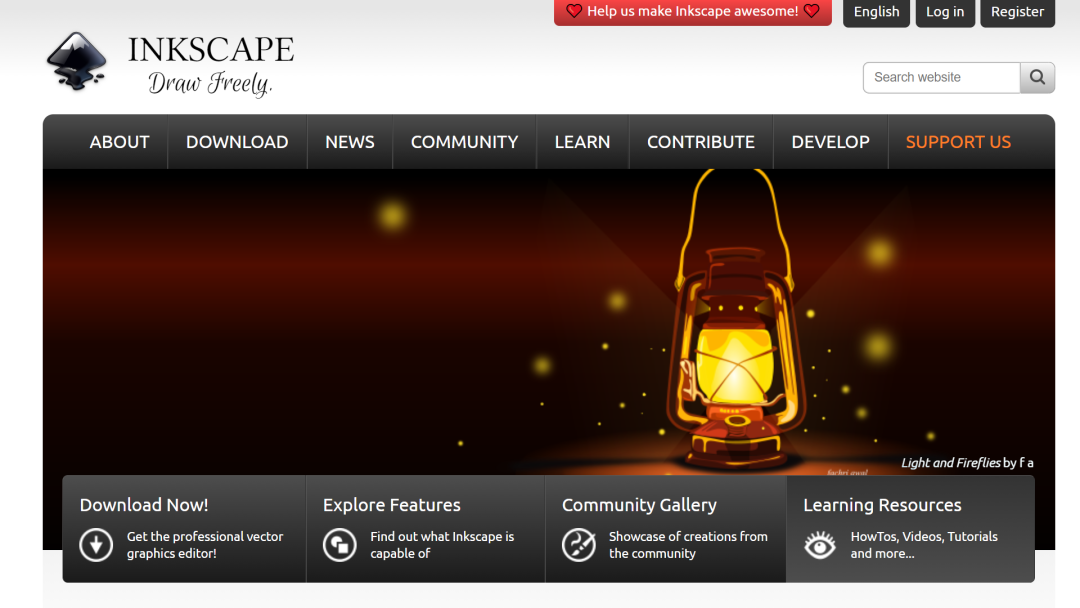The height and width of the screenshot is (608, 1080).
Task: Click the Explore Features heading
Action: (x=391, y=505)
